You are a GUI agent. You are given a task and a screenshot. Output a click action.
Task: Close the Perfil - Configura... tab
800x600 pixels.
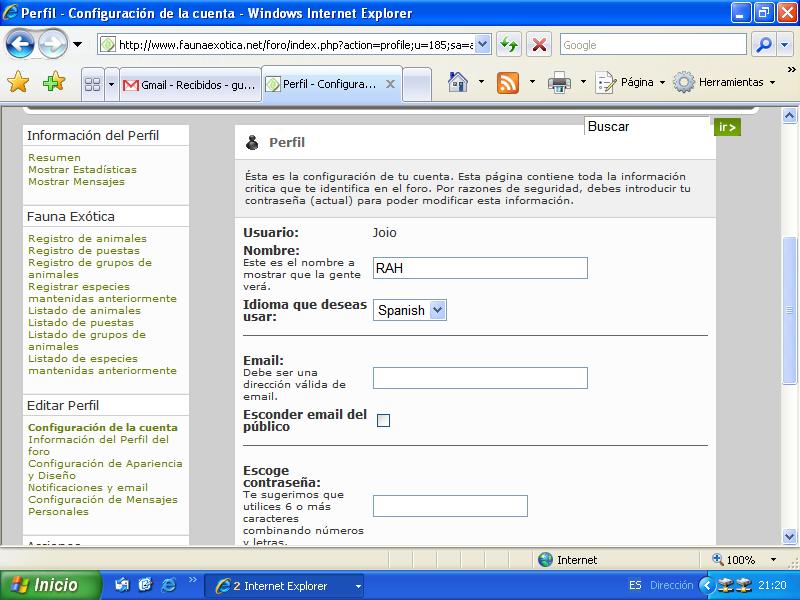[x=390, y=84]
